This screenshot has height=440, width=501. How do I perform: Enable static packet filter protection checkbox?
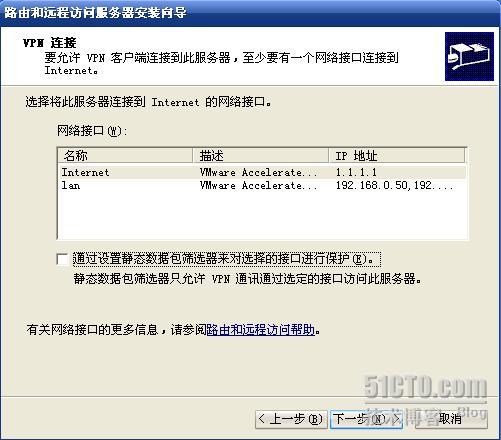tap(62, 259)
